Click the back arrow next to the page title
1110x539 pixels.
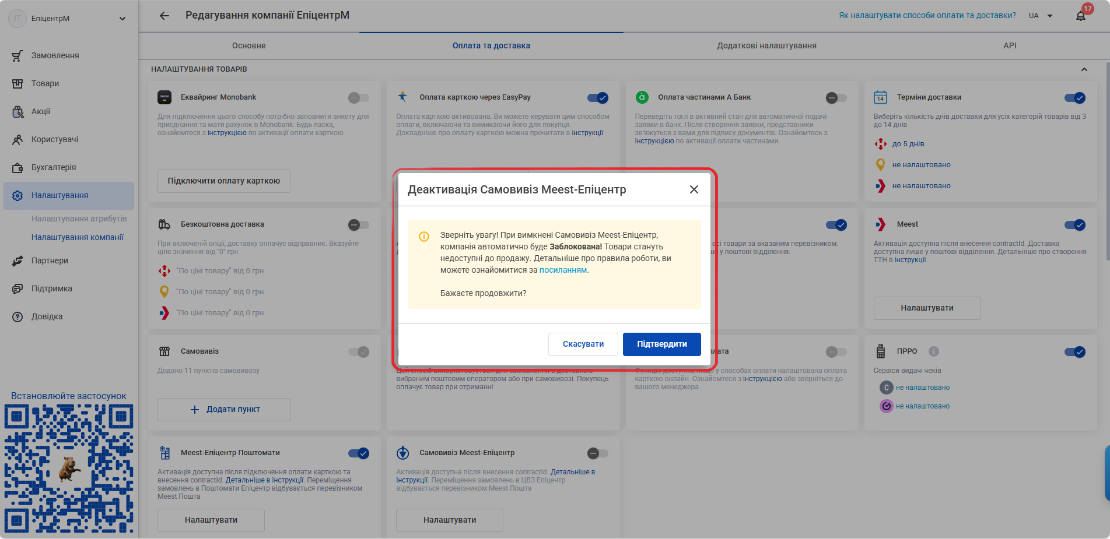tap(164, 16)
